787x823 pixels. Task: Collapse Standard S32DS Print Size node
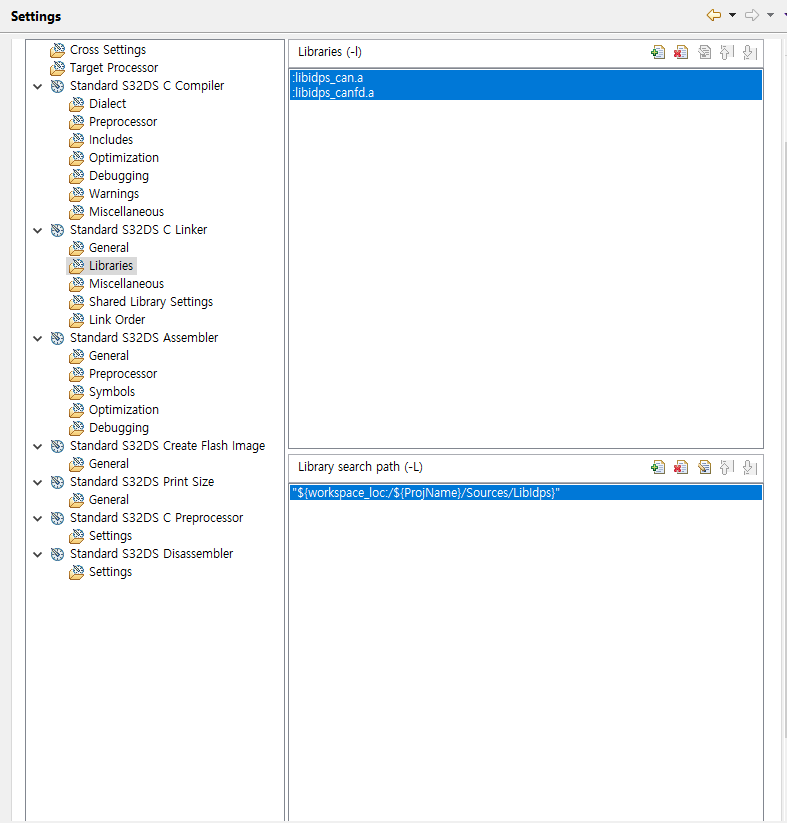pos(38,482)
